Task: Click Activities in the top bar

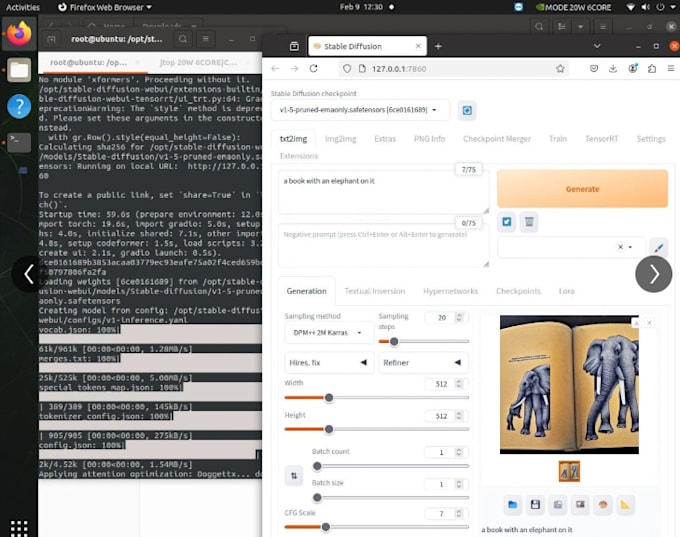Action: [x=23, y=7]
